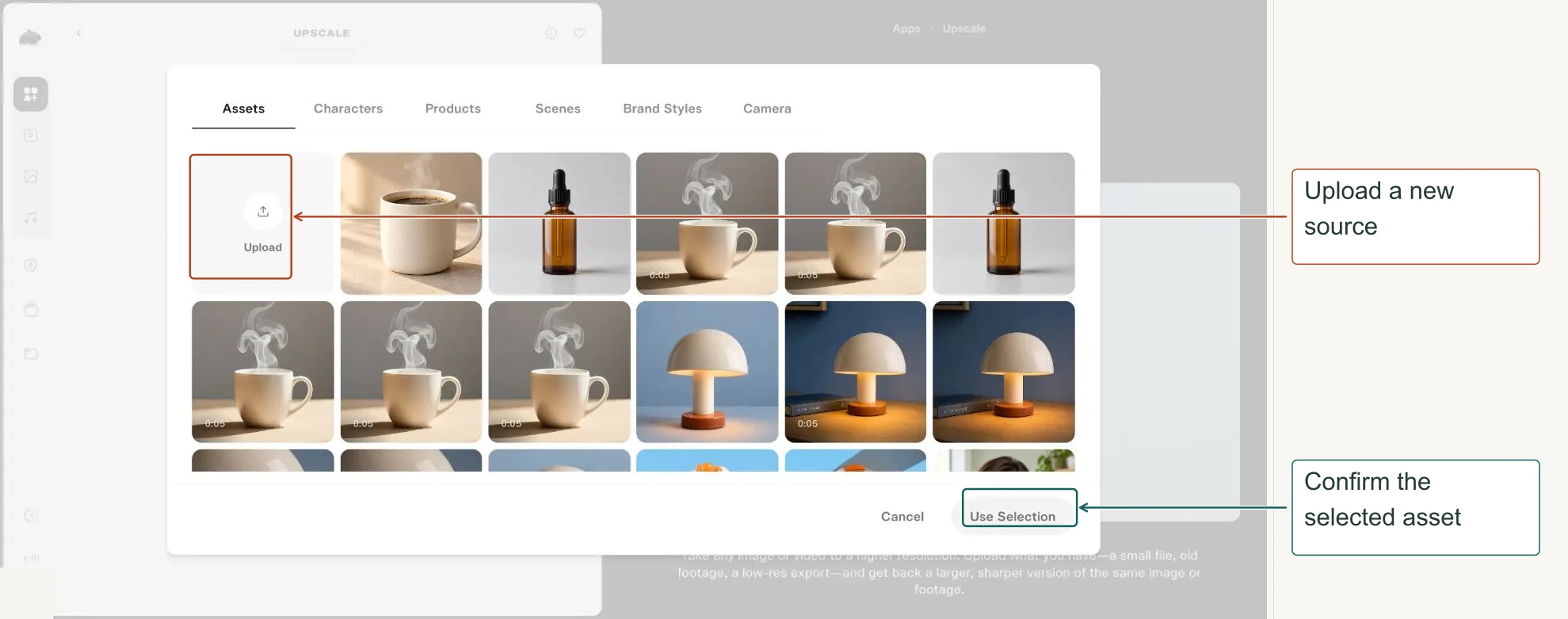Click the upload arrow icon in the Upload tile
Screen dimensions: 1568x619
pos(263,212)
